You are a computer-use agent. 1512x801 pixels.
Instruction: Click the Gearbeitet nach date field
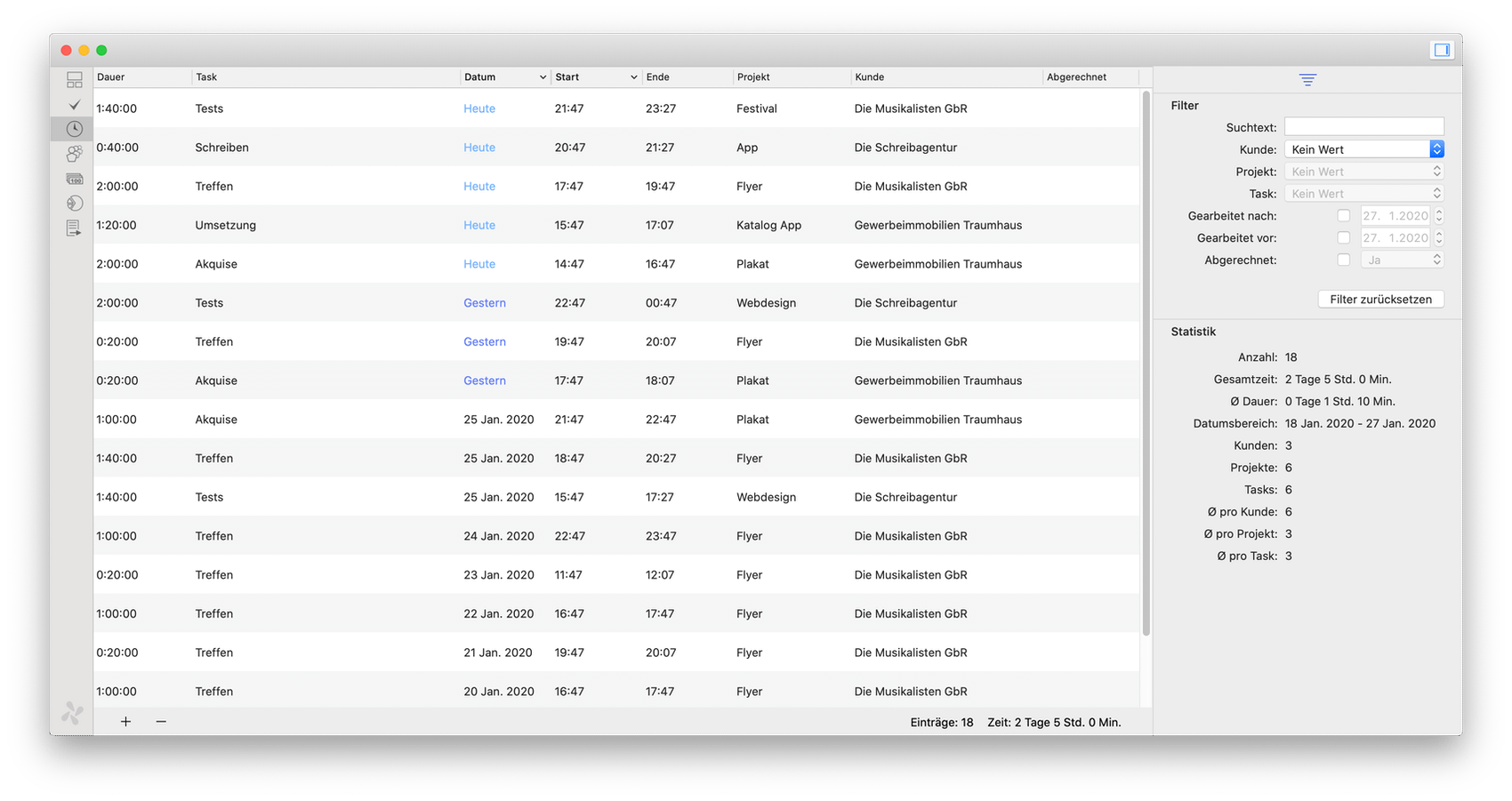tap(1395, 216)
